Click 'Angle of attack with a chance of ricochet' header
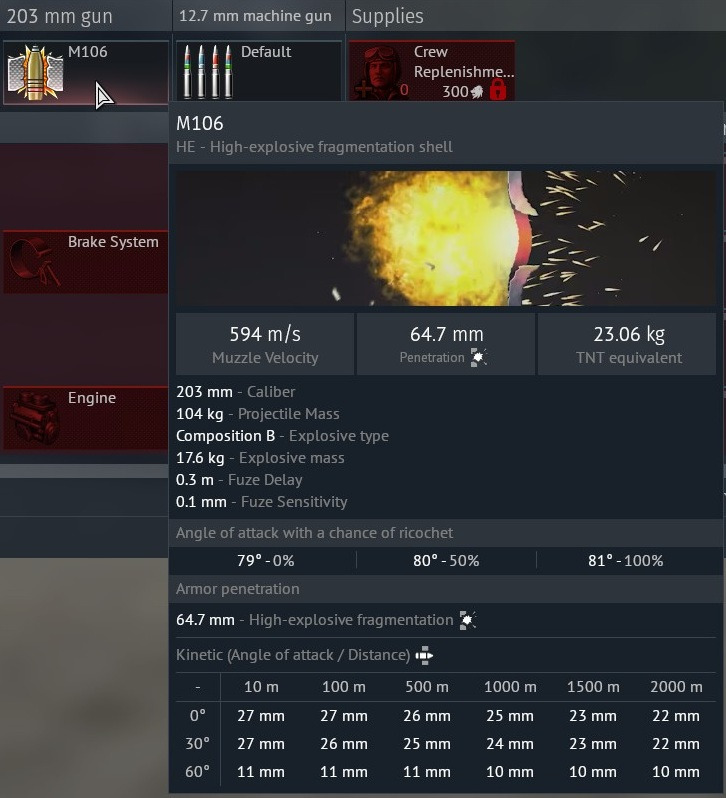Viewport: 726px width, 798px height. click(x=314, y=533)
